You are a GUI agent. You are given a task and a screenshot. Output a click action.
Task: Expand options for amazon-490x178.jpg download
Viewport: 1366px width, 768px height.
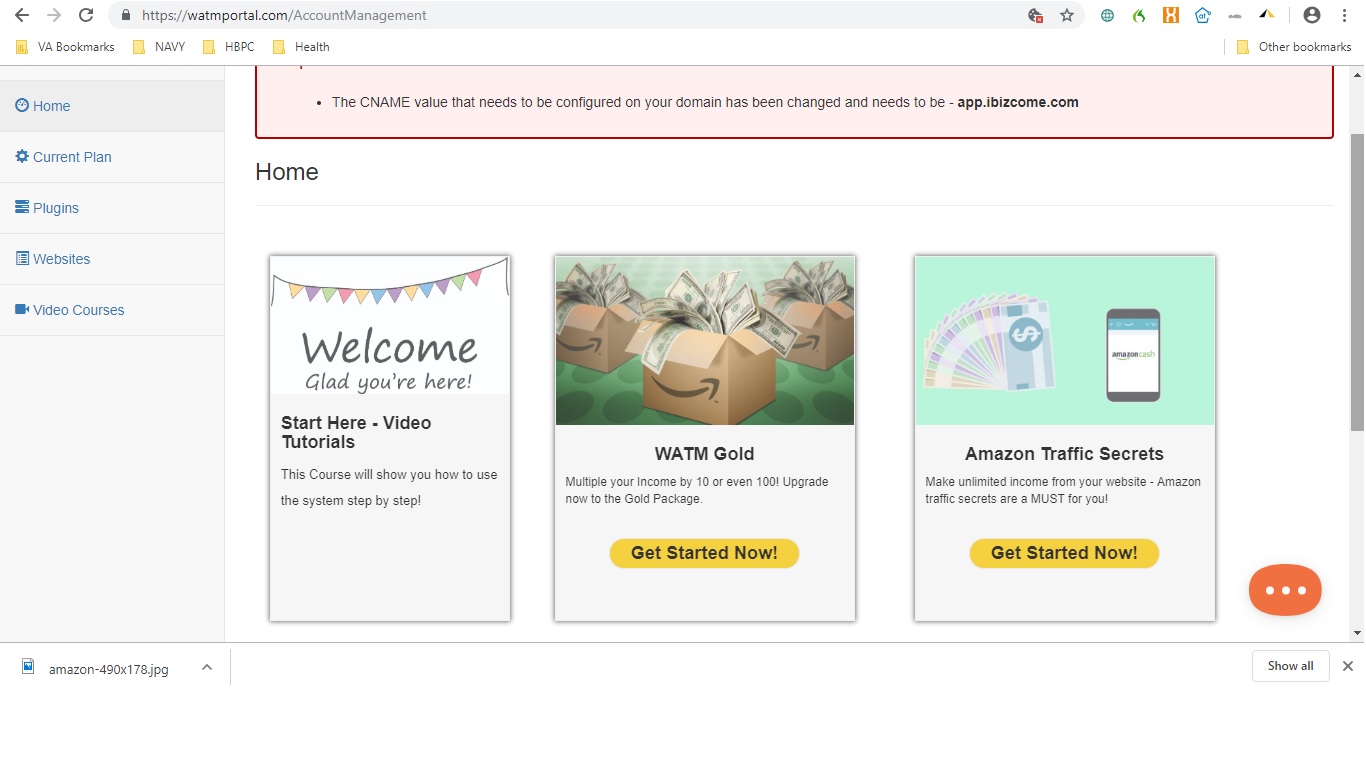click(x=207, y=667)
